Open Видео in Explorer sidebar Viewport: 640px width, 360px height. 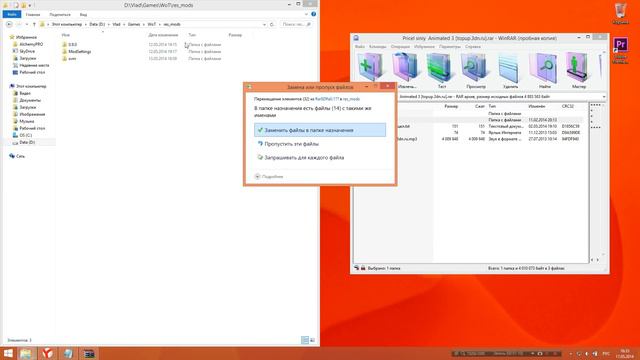pyautogui.click(x=25, y=93)
